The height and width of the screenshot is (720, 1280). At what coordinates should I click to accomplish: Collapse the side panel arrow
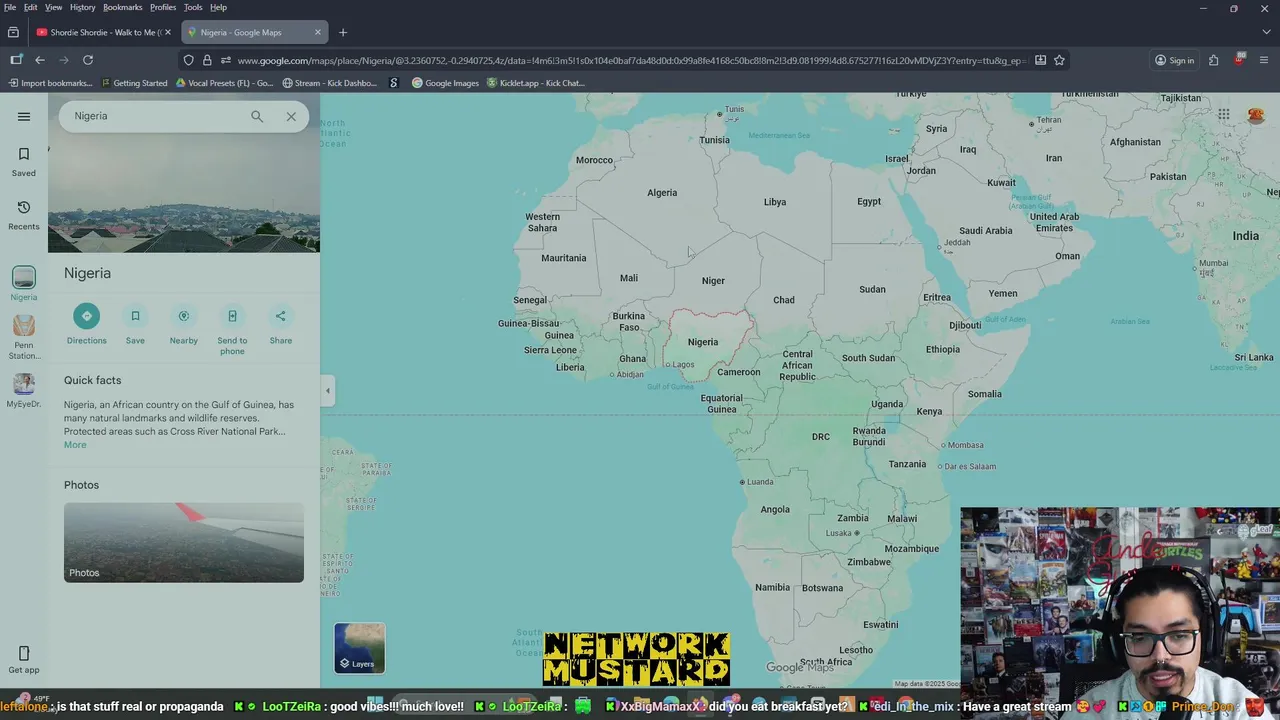[327, 391]
